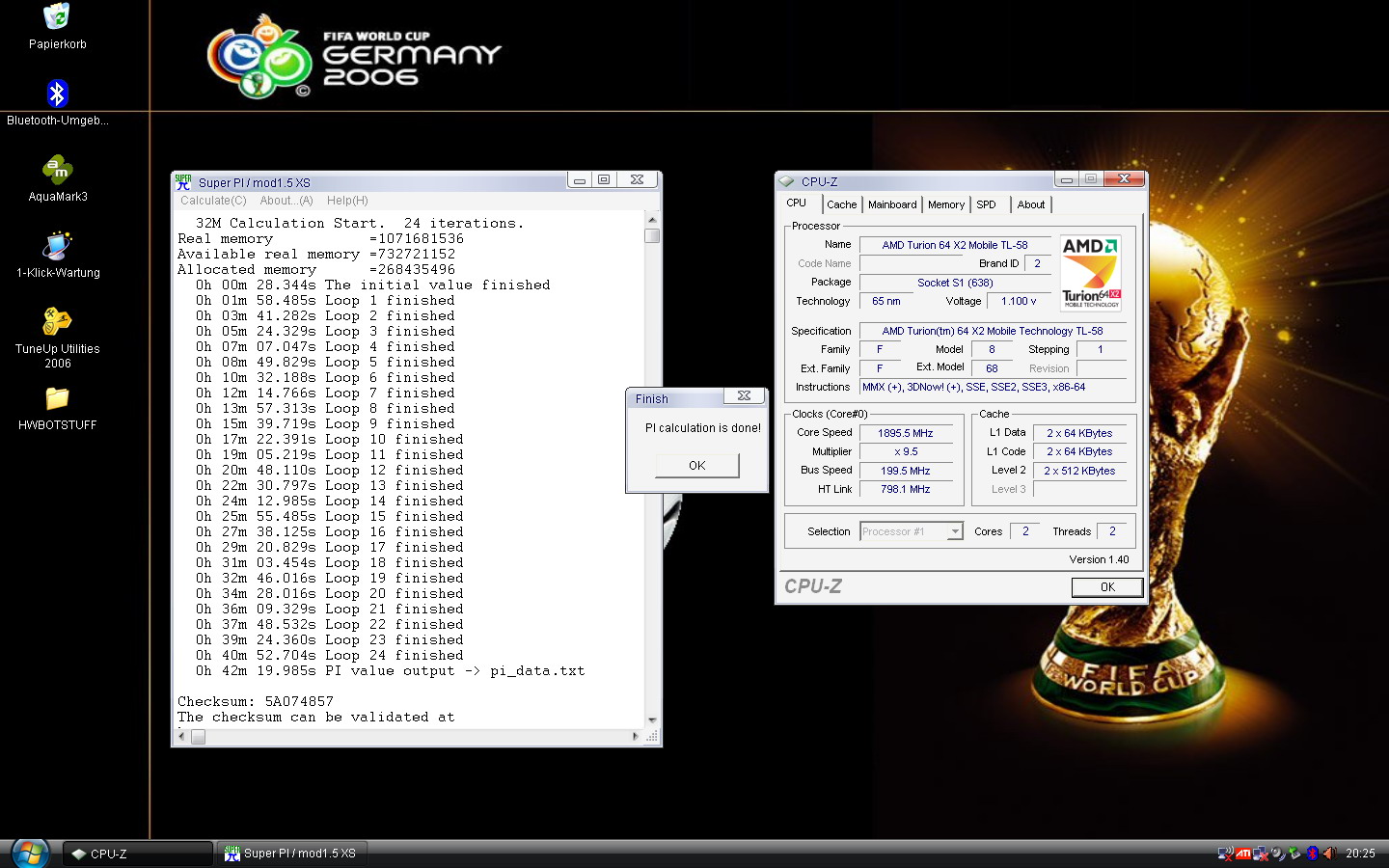Click 'Version 1.40' text in CPU-Z

(1099, 559)
